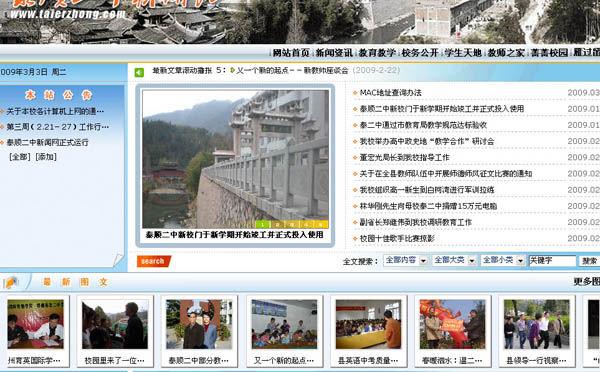Click the 更多图 link at the right of 最新图文
Screen dimensions: 600x372
click(587, 282)
